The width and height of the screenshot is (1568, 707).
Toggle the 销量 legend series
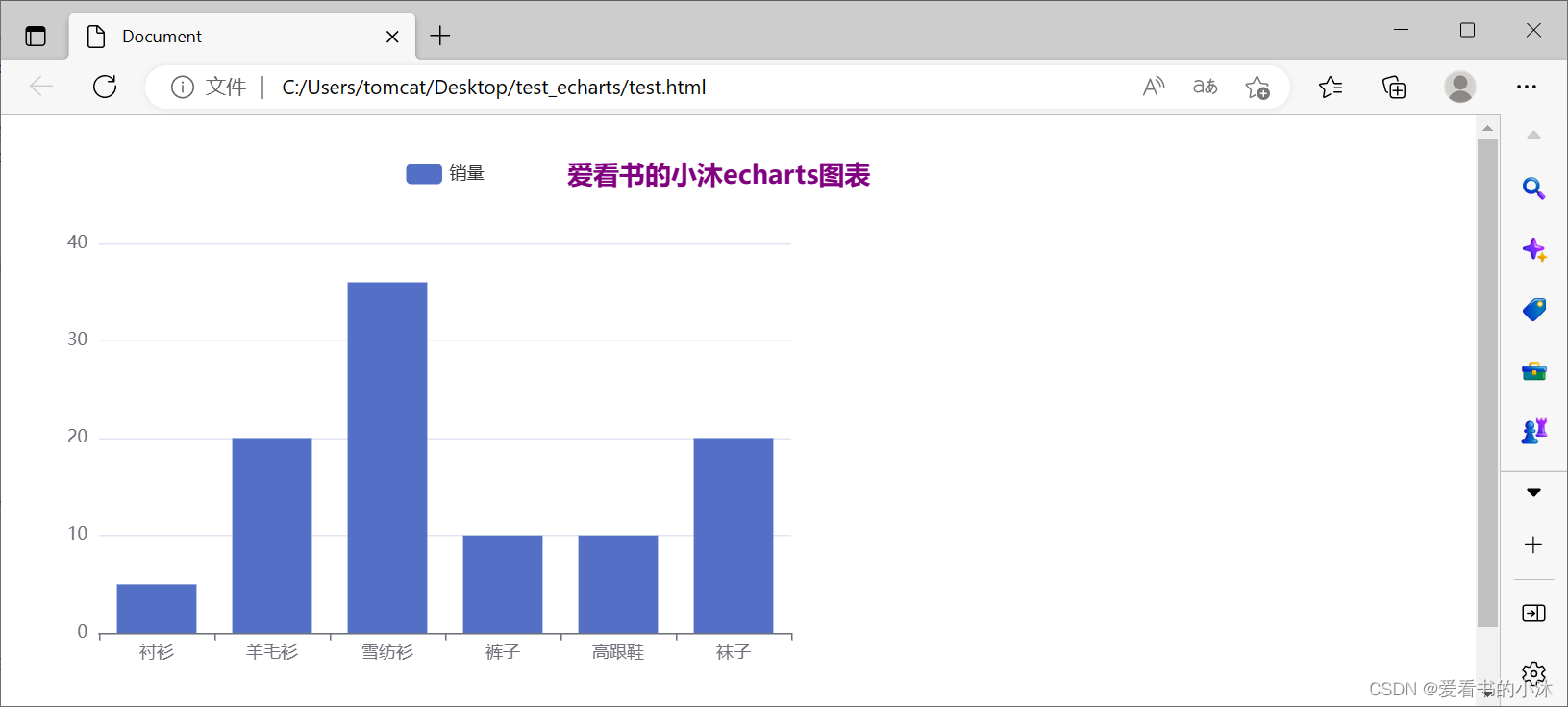[x=445, y=173]
